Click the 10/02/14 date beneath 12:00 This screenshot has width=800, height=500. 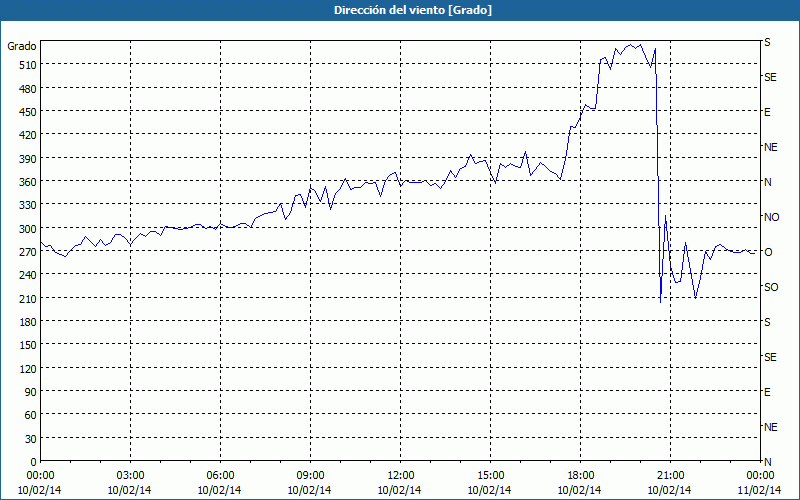click(400, 490)
